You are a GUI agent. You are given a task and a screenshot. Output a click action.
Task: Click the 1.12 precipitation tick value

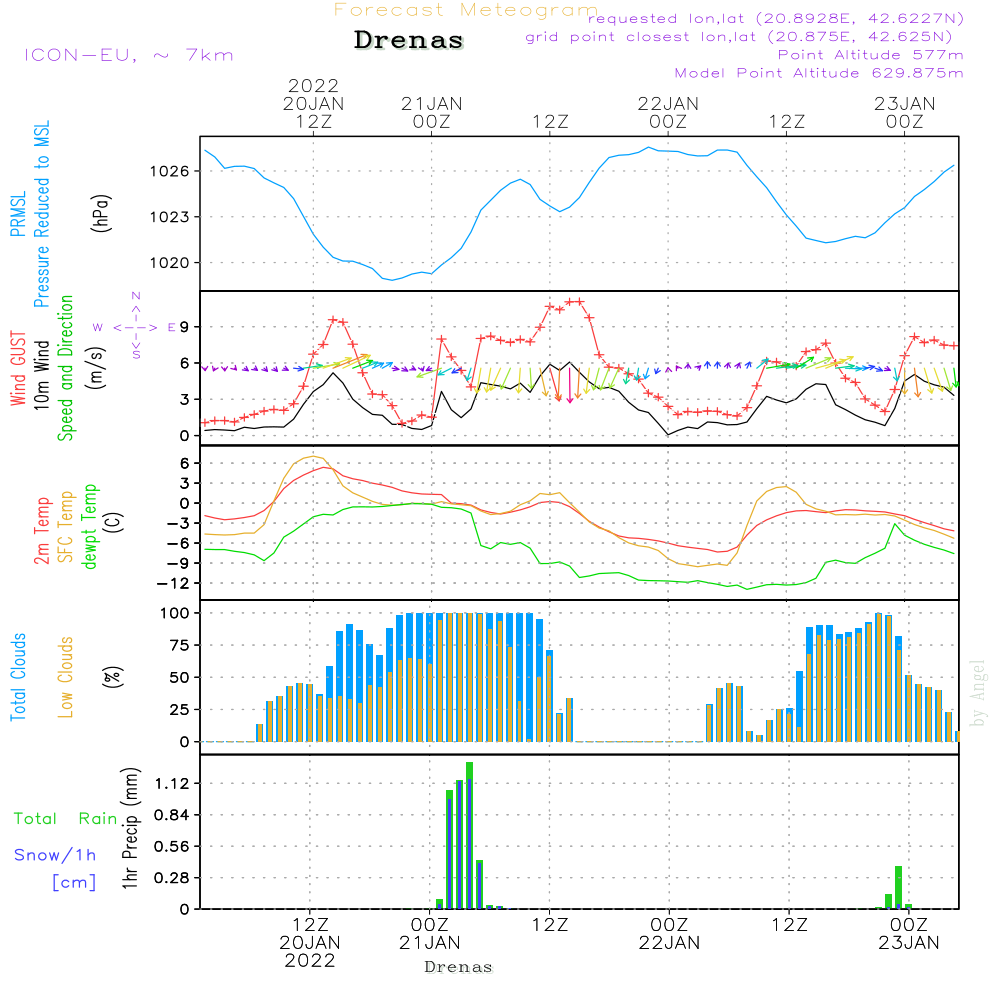pyautogui.click(x=172, y=783)
